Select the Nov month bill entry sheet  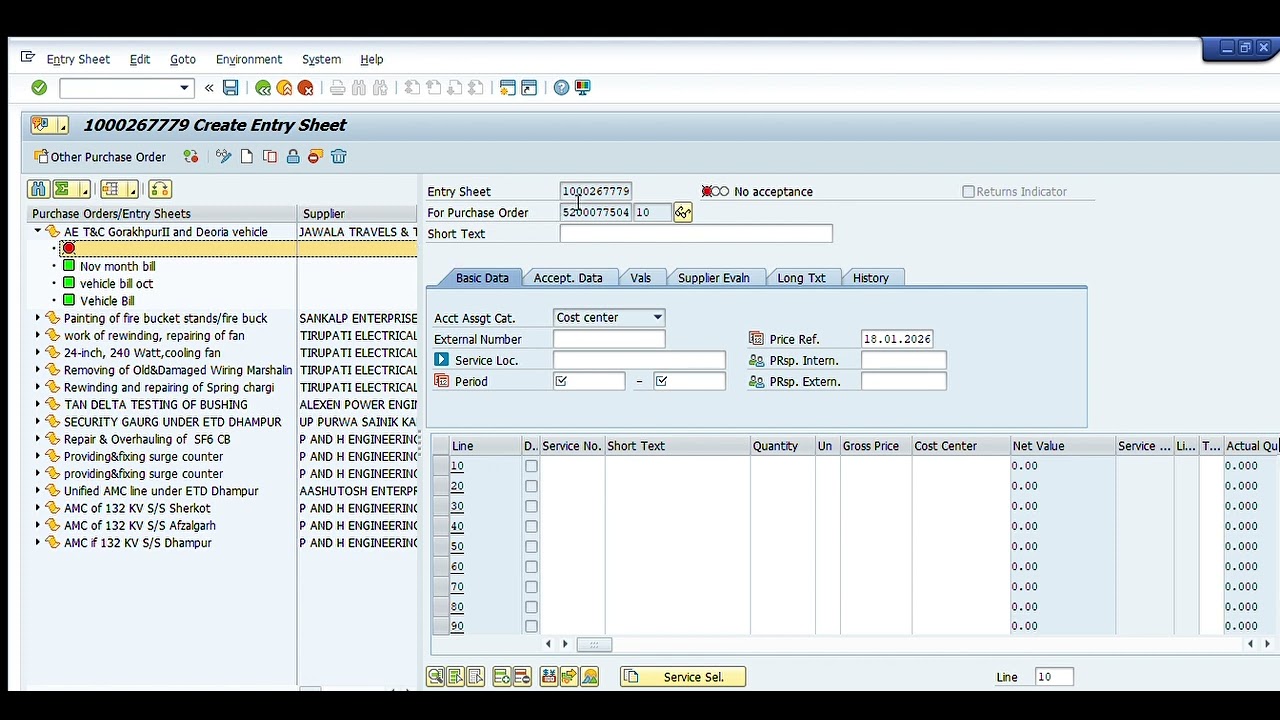117,266
